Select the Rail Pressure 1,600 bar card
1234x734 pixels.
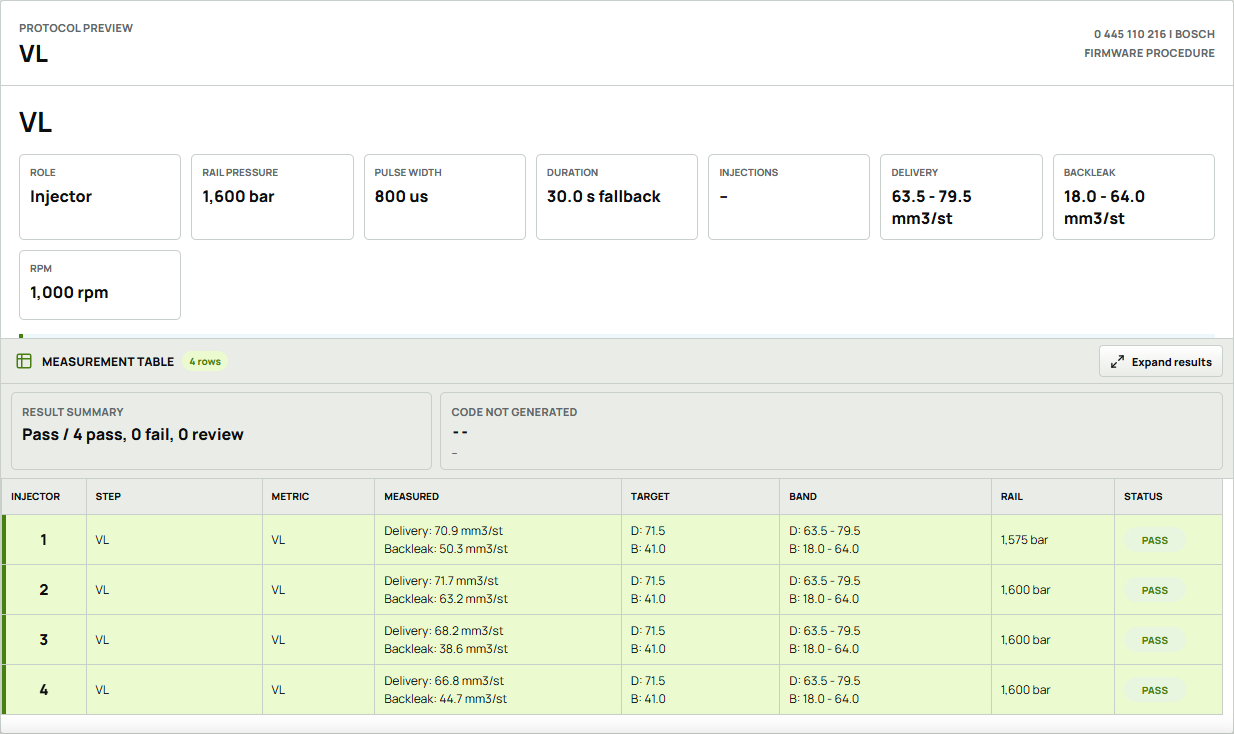click(x=272, y=197)
